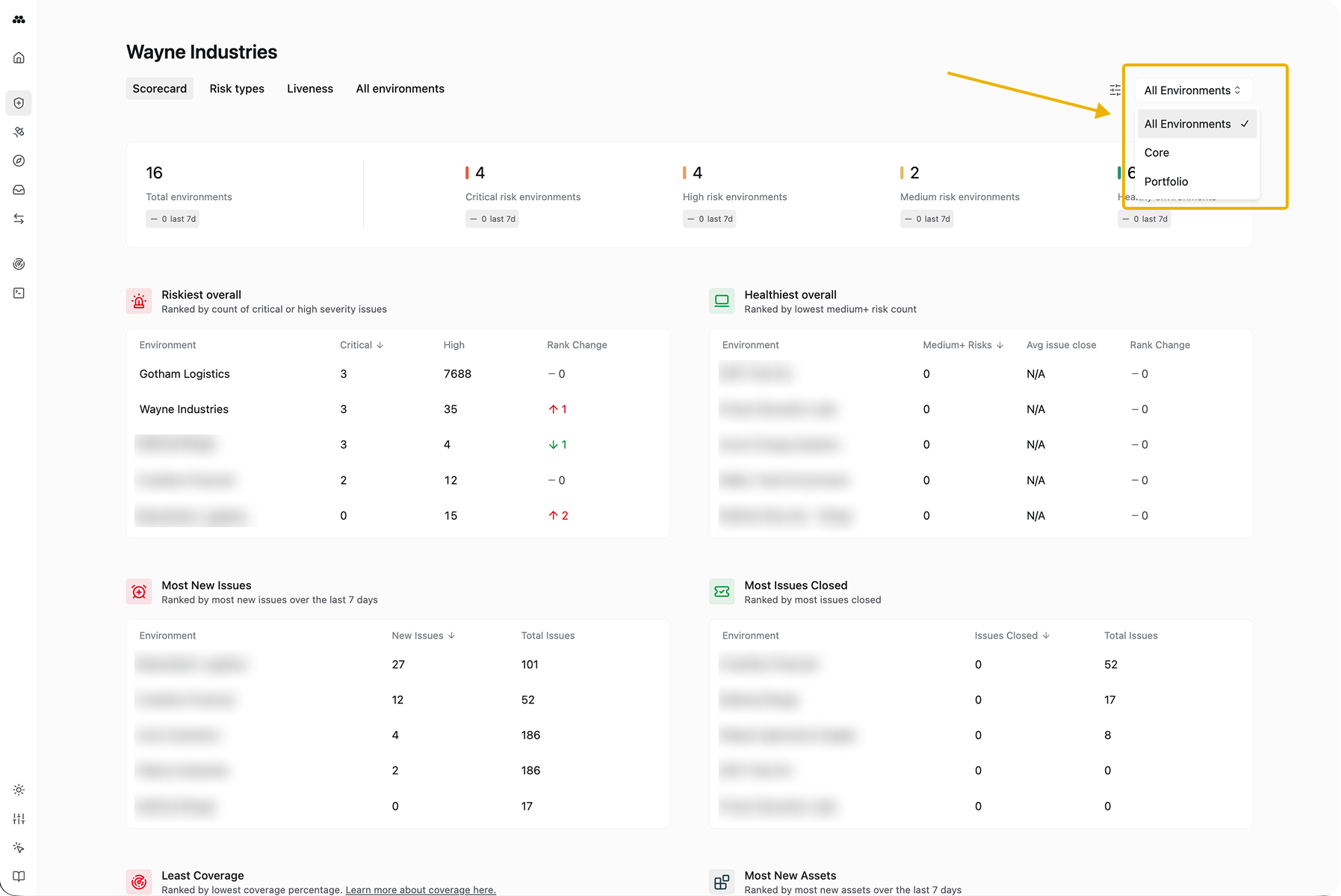Viewport: 1341px width, 896px height.
Task: Click the 101 Total Issues value
Action: pyautogui.click(x=530, y=665)
